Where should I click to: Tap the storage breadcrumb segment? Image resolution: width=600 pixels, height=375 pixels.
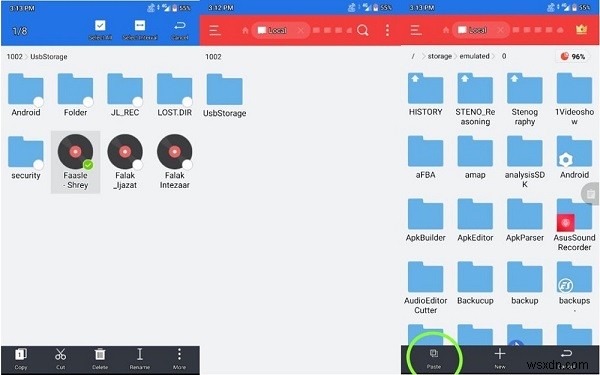(440, 56)
